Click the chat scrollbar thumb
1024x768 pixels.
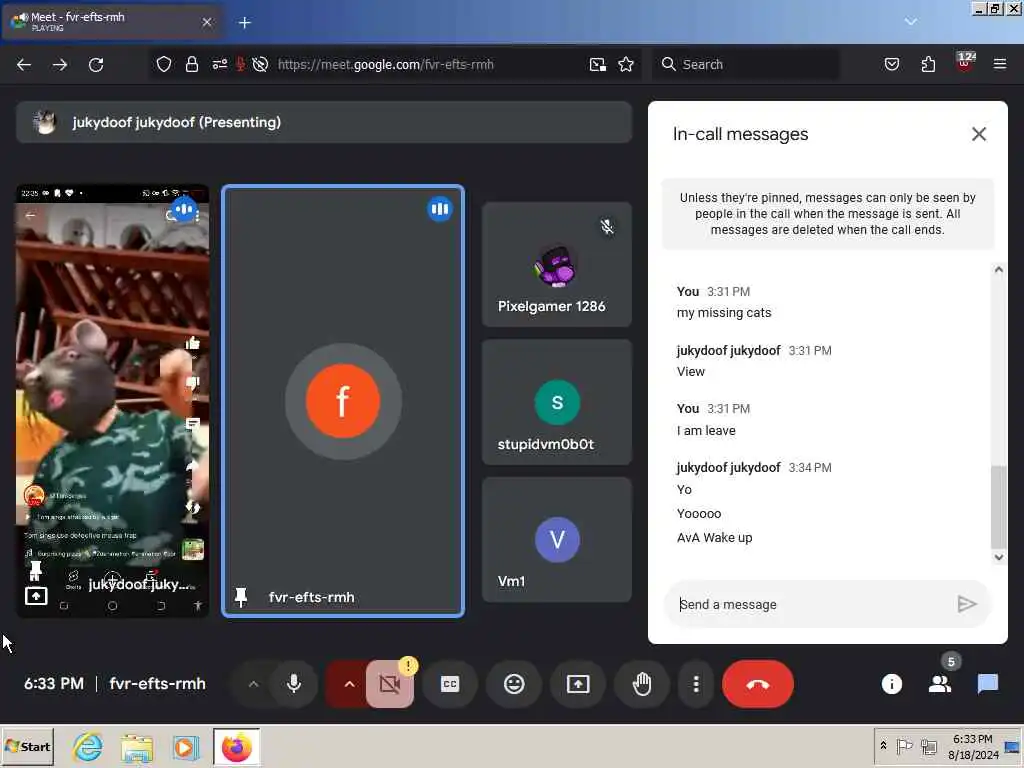998,507
